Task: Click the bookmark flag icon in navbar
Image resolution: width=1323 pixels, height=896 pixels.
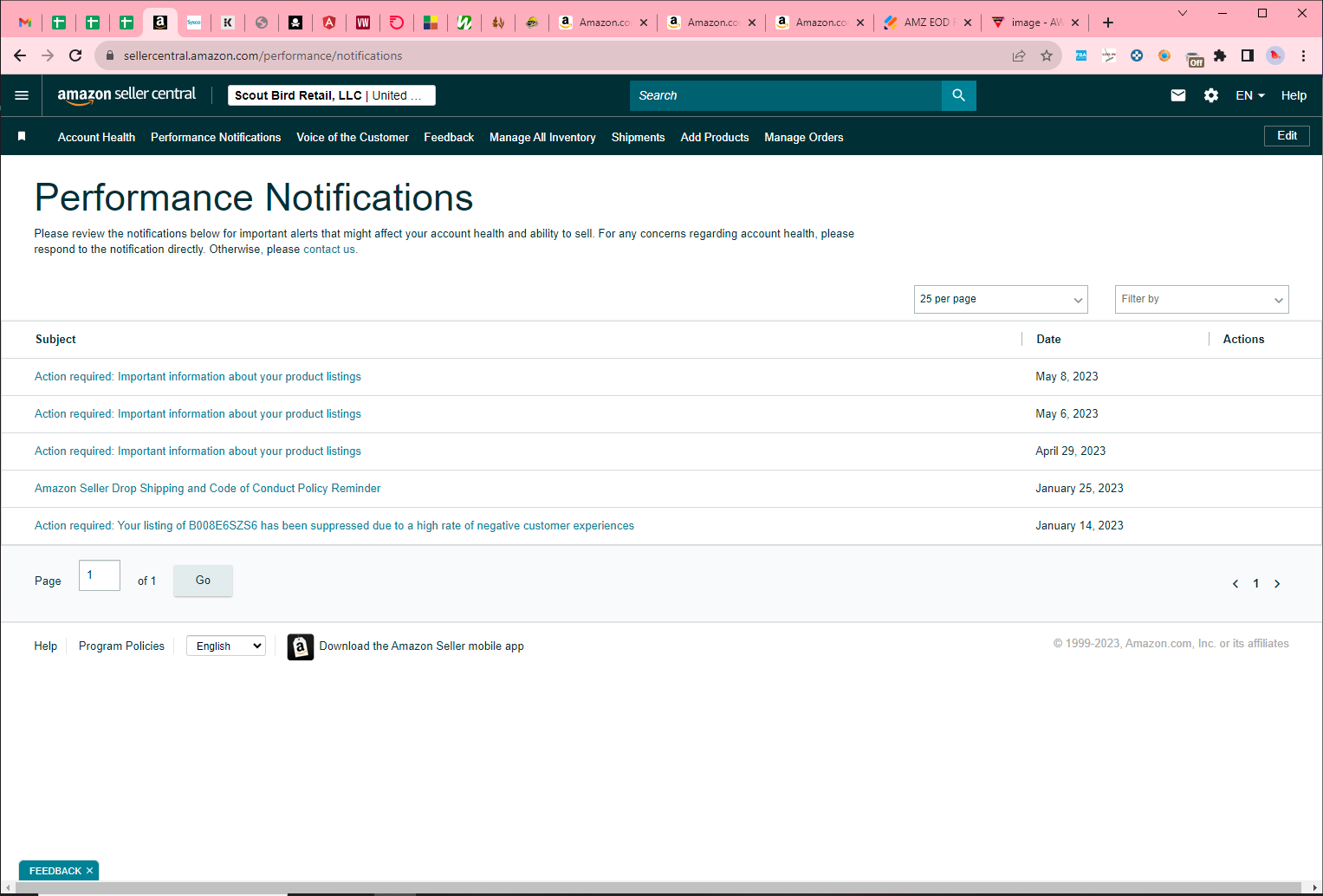Action: point(22,137)
